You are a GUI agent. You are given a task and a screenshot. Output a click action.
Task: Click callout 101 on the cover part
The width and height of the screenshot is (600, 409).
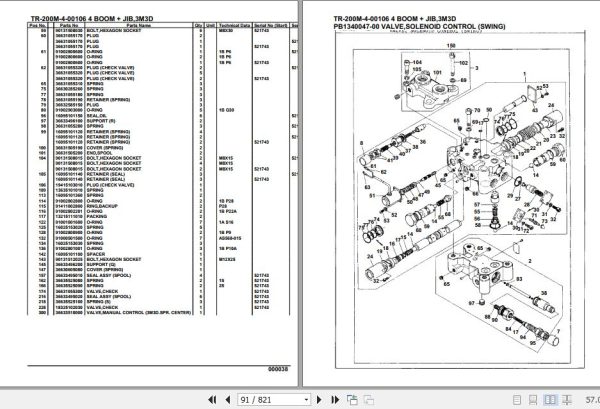[437, 72]
